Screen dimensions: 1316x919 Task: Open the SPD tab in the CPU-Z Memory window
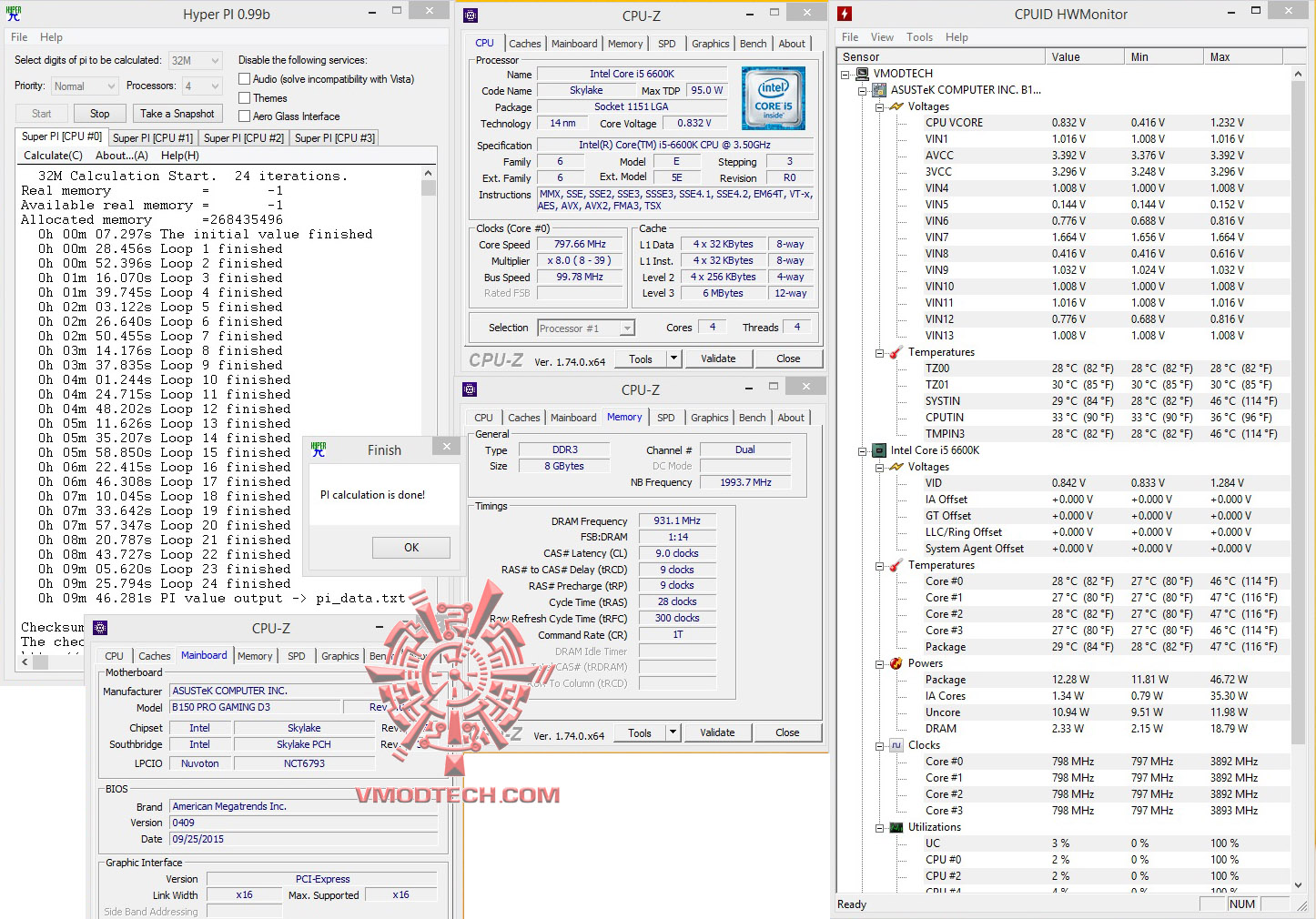click(x=666, y=418)
